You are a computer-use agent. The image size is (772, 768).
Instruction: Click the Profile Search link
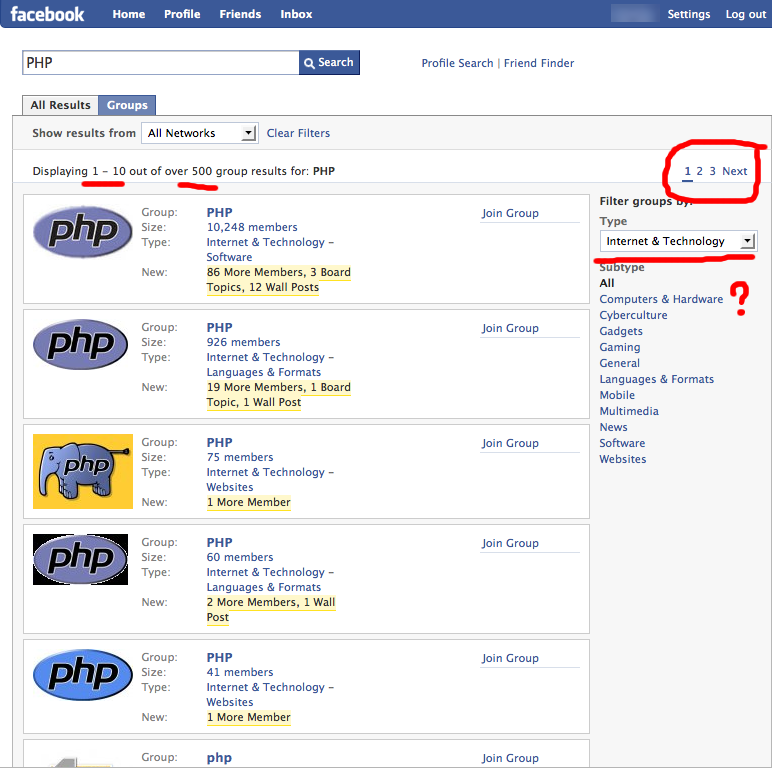(457, 63)
